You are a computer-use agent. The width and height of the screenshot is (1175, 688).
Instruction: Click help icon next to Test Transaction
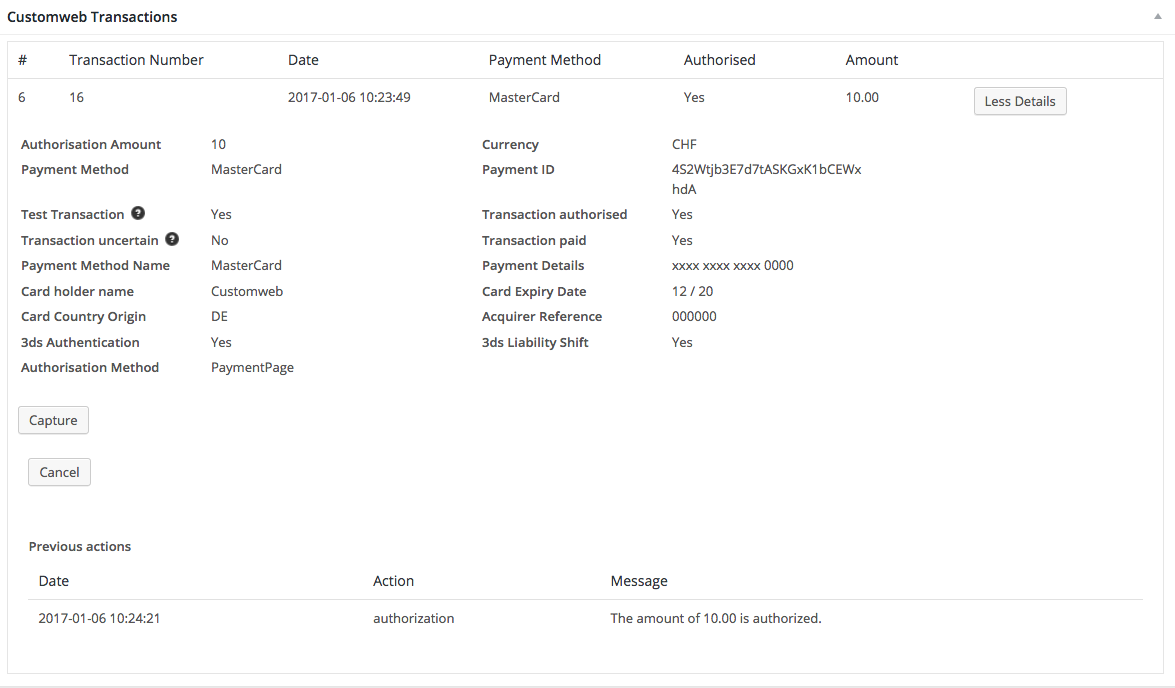pyautogui.click(x=138, y=214)
